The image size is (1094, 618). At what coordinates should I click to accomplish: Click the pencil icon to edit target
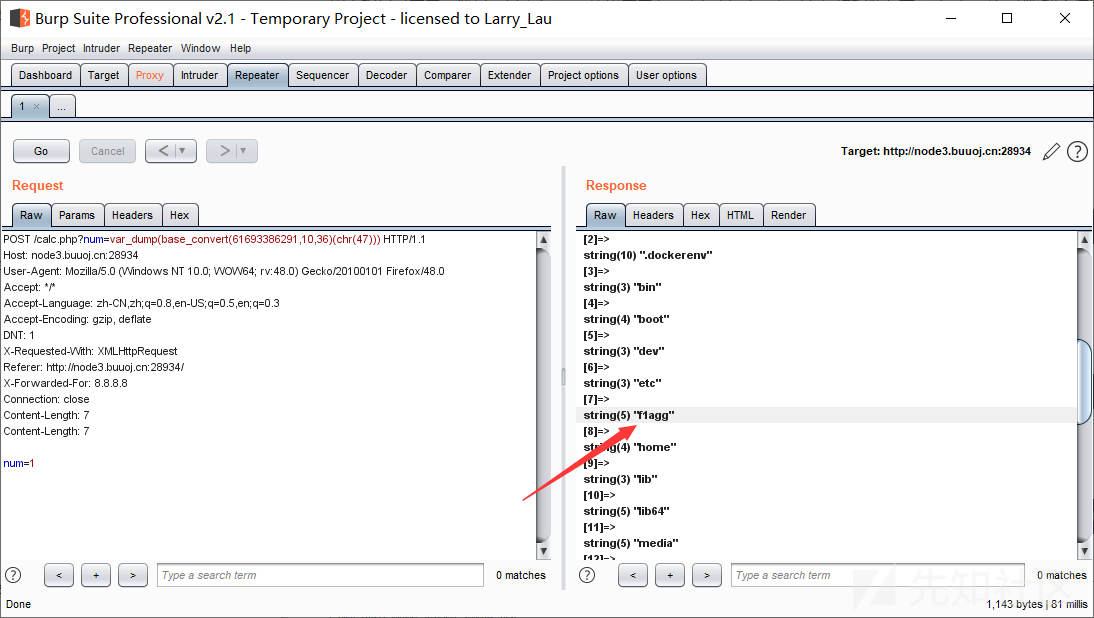coord(1051,151)
